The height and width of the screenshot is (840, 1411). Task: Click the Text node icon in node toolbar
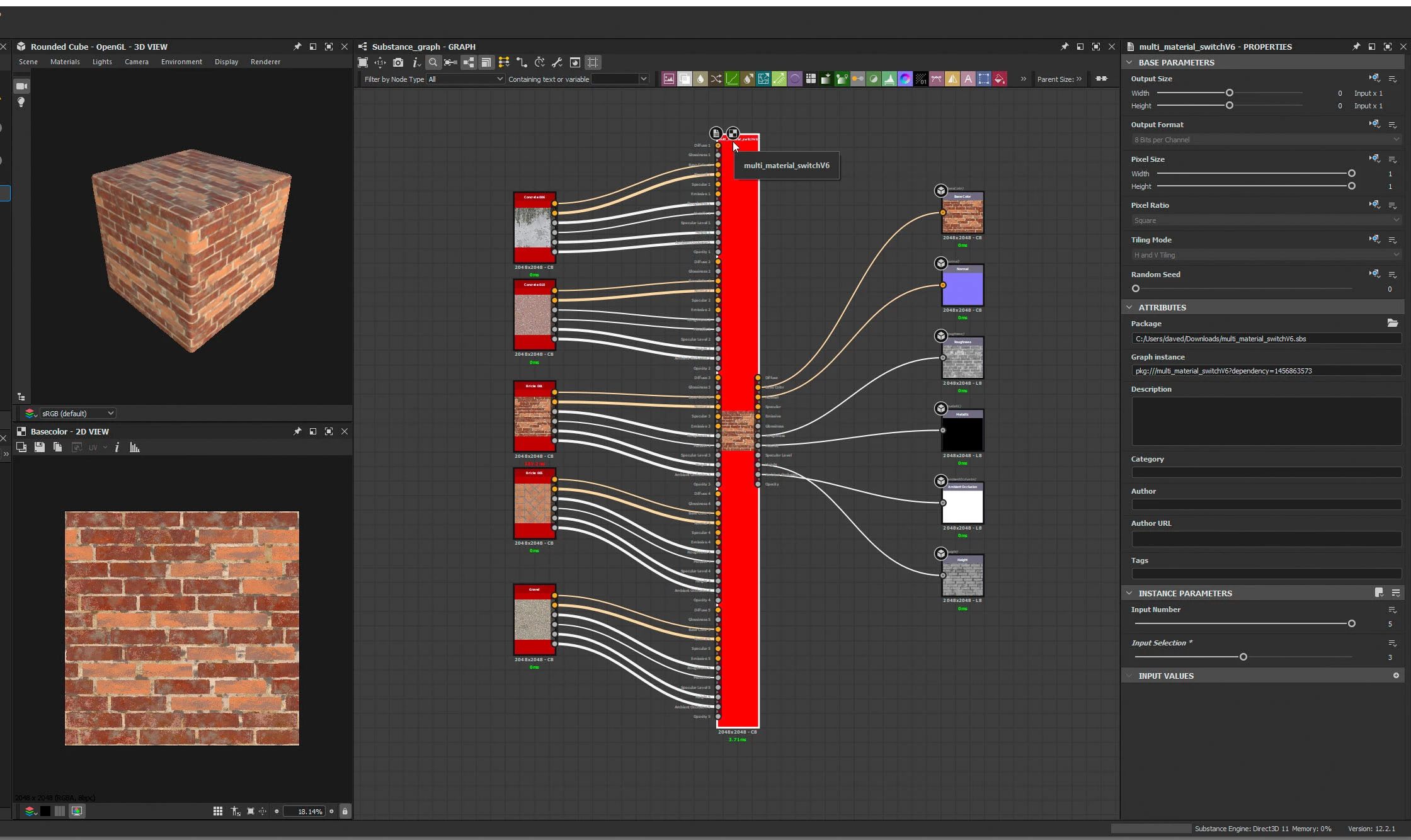point(968,79)
